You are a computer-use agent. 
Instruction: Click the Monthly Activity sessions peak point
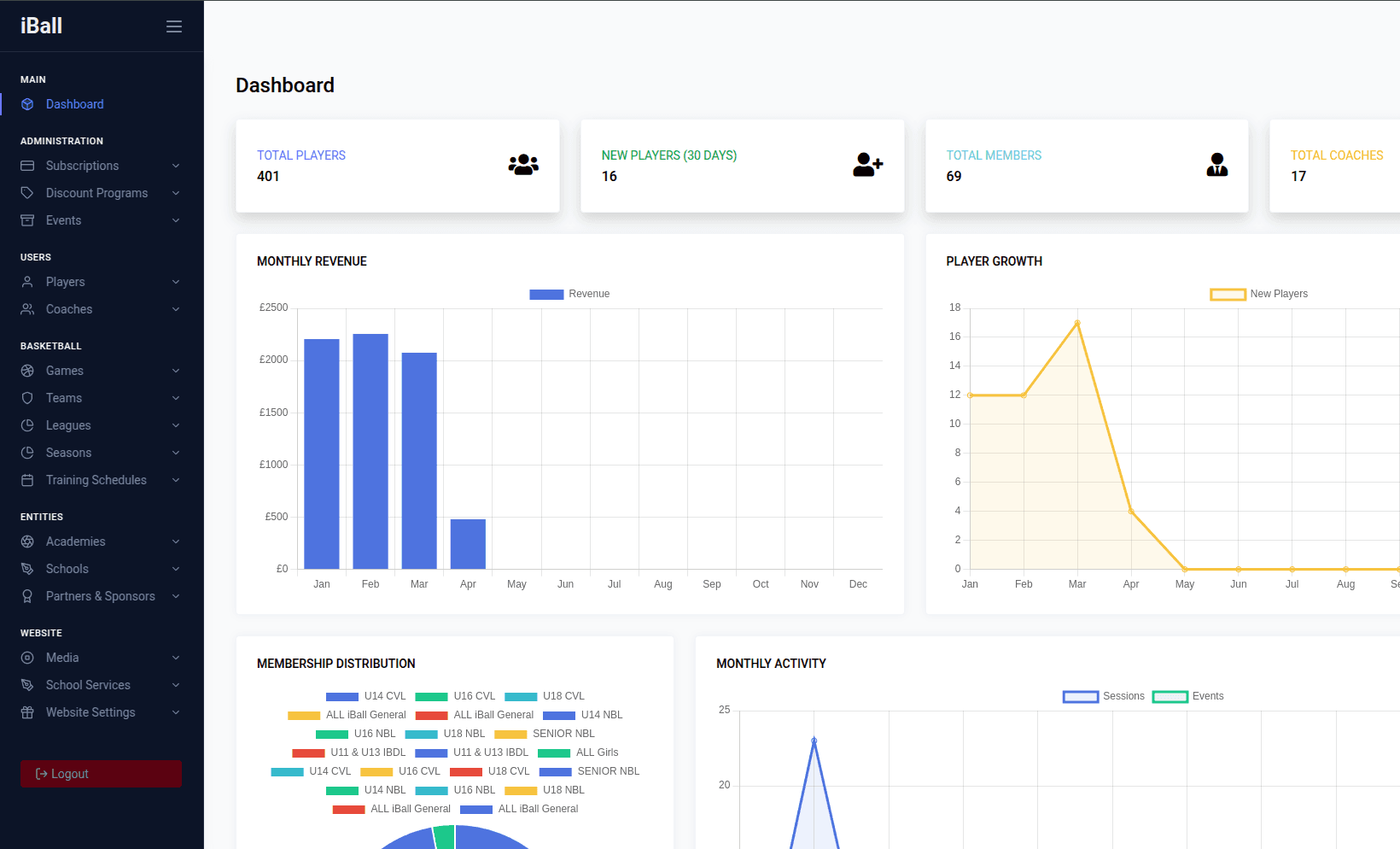coord(814,741)
